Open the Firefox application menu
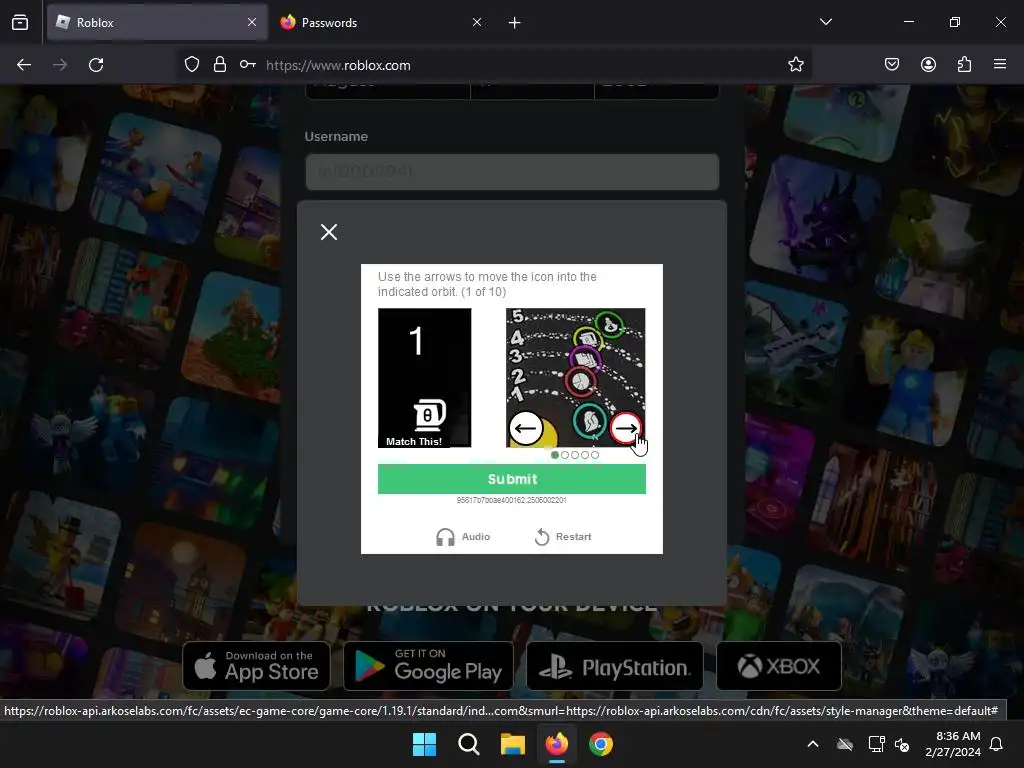 [x=1000, y=65]
